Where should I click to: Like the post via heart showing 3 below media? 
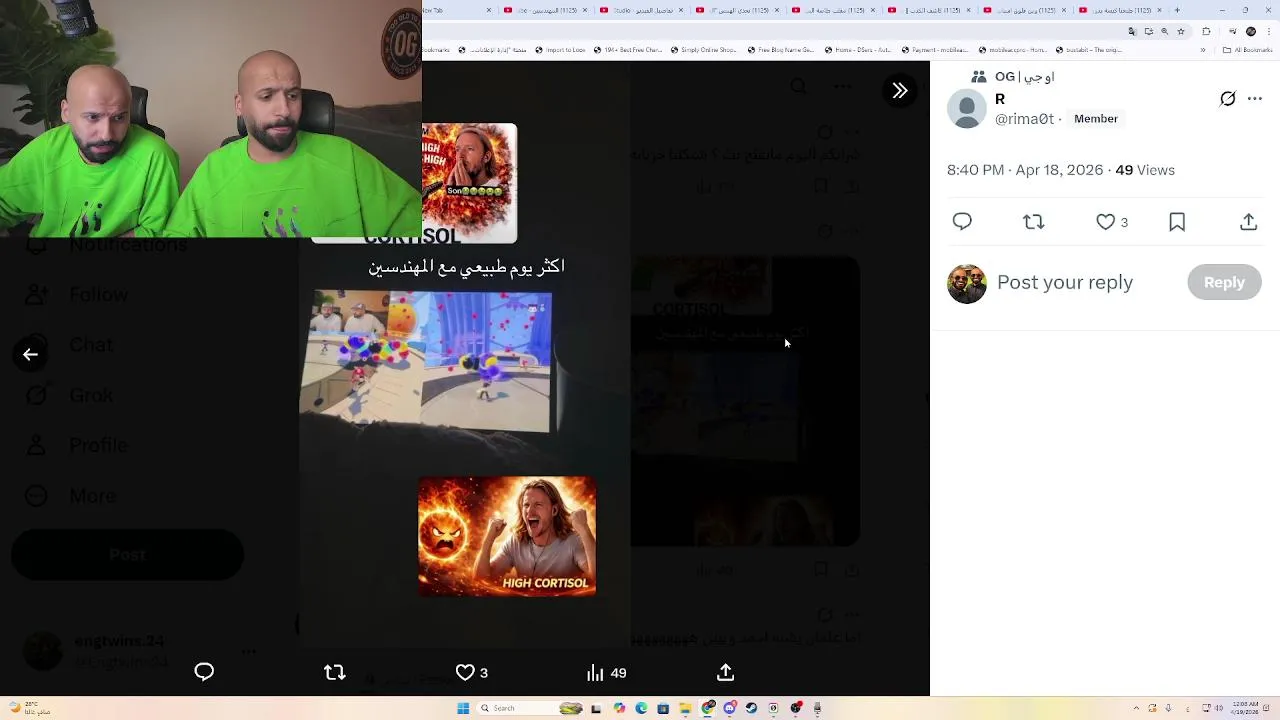click(471, 673)
